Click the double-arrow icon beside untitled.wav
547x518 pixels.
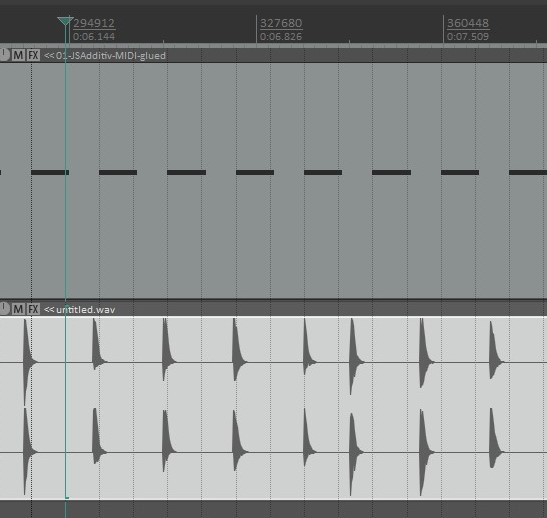[x=49, y=309]
